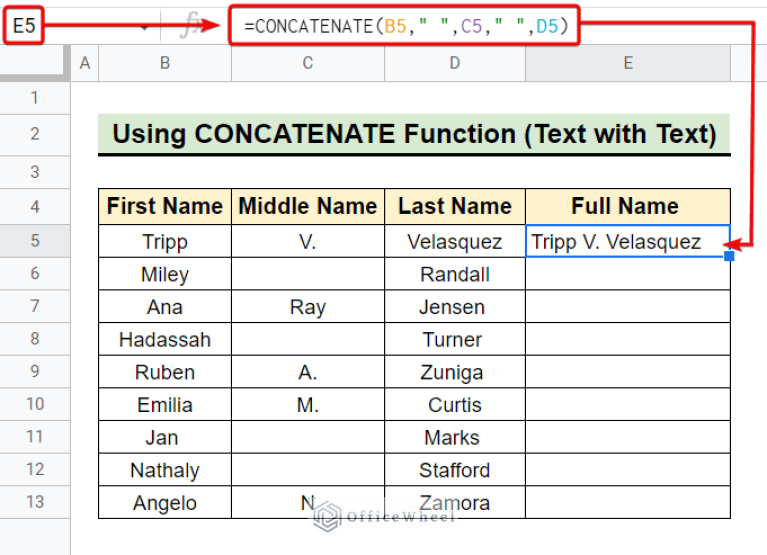Click the select-all corner box
767x555 pixels.
click(35, 63)
